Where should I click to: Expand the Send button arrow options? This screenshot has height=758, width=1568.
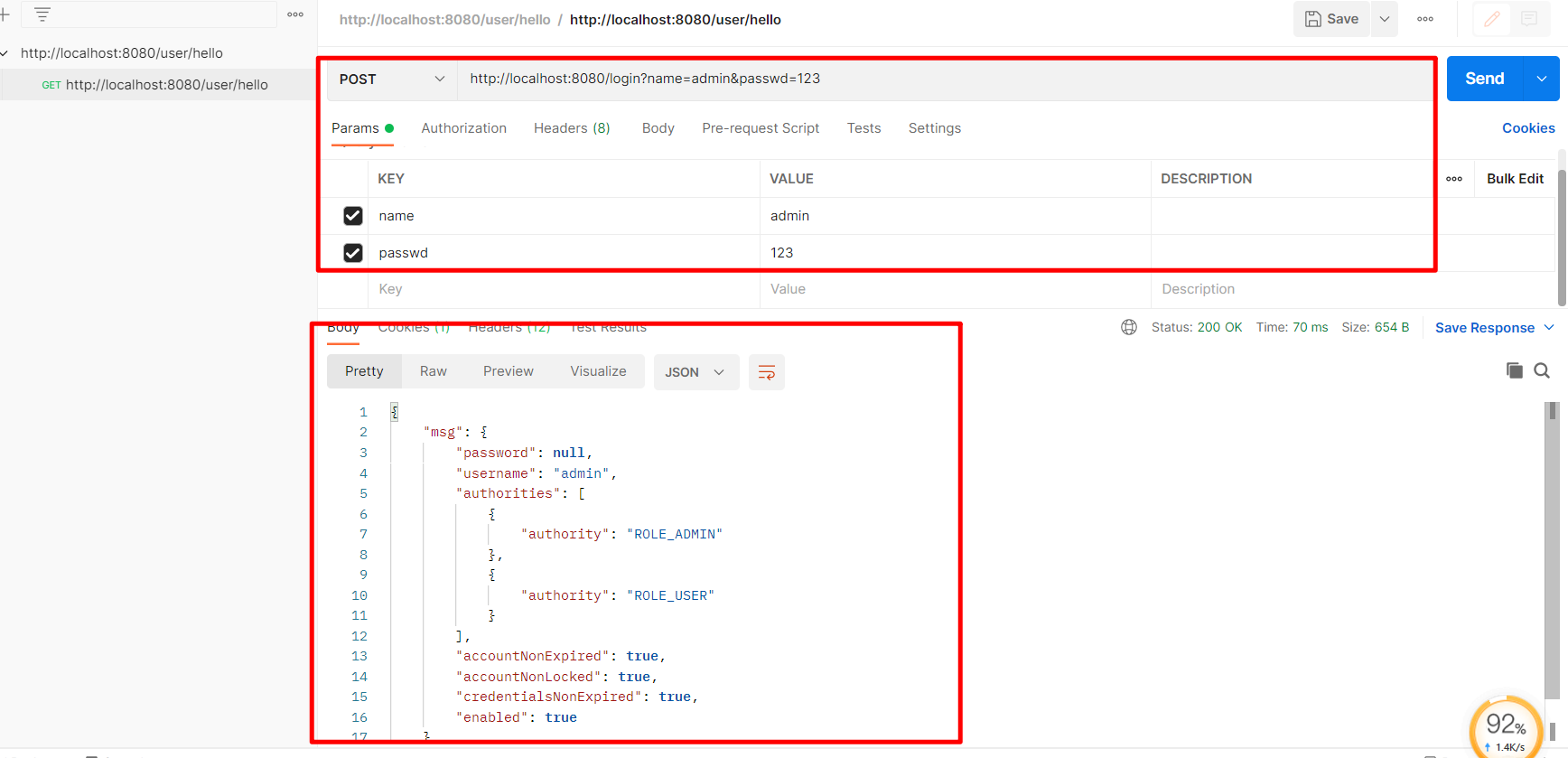(x=1542, y=79)
